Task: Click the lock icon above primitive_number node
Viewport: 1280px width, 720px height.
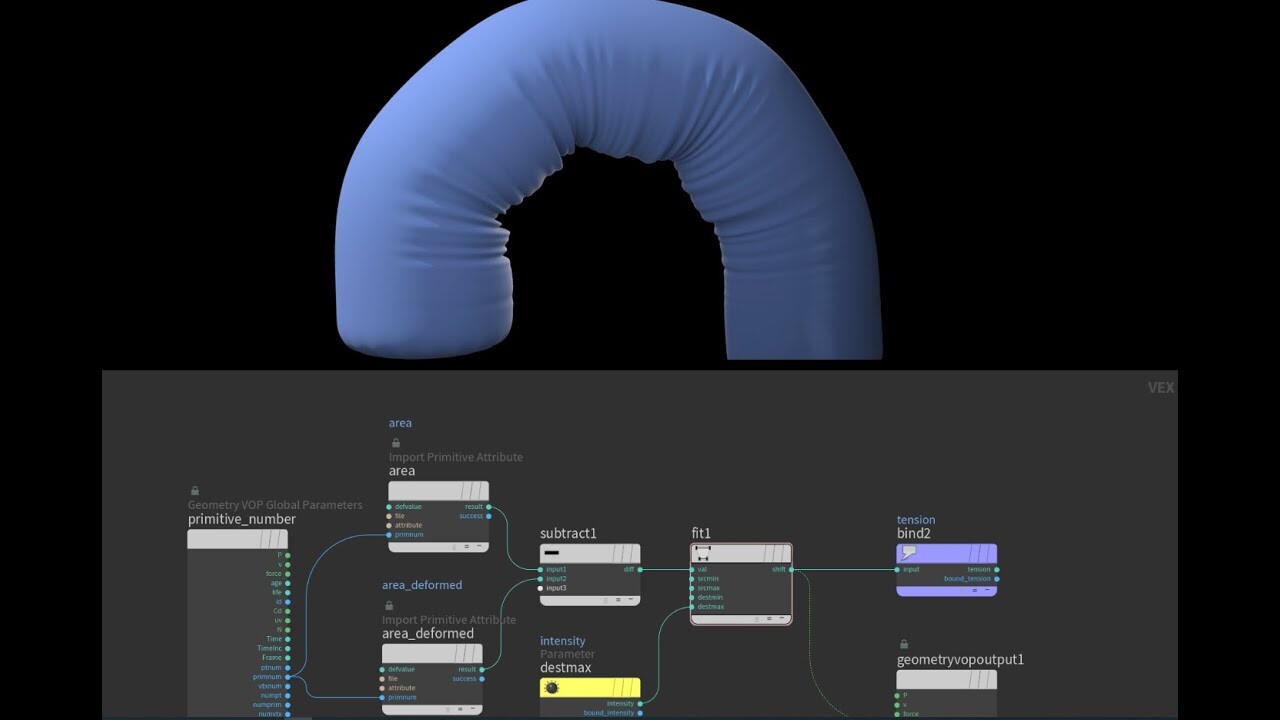Action: tap(193, 489)
